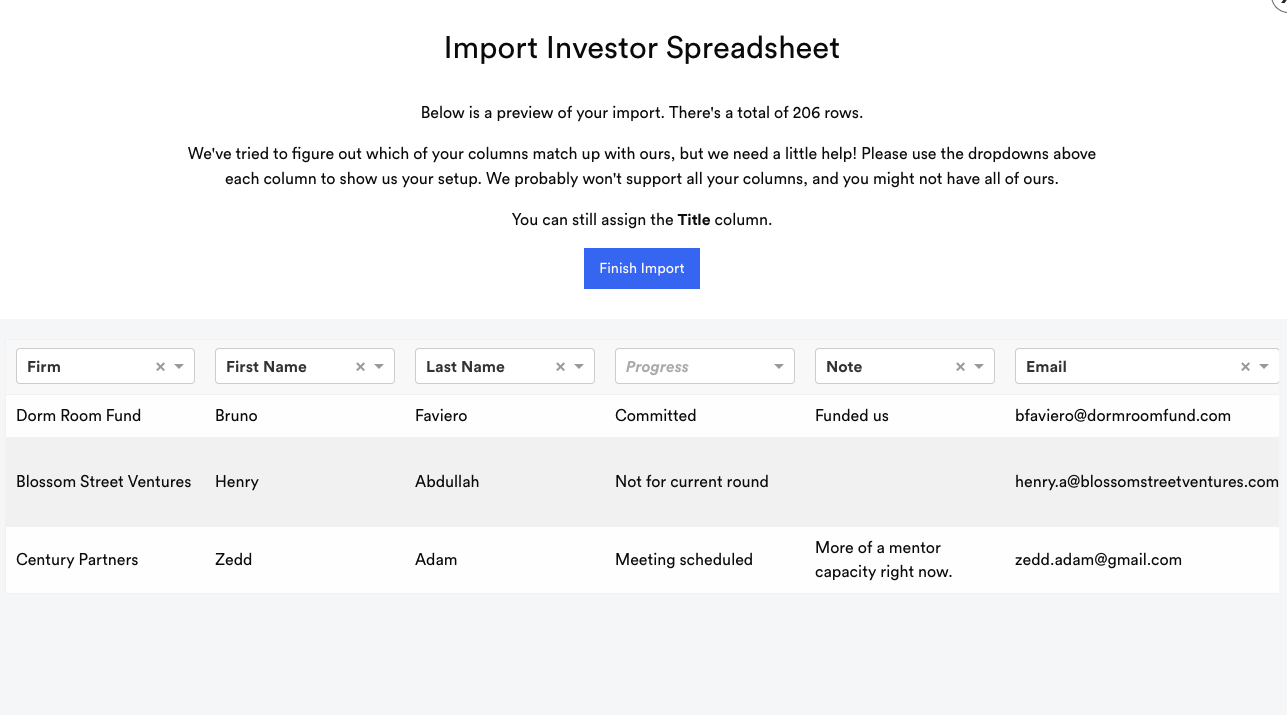Viewport: 1287px width, 715px height.
Task: Expand the Note column dropdown arrow
Action: click(979, 367)
